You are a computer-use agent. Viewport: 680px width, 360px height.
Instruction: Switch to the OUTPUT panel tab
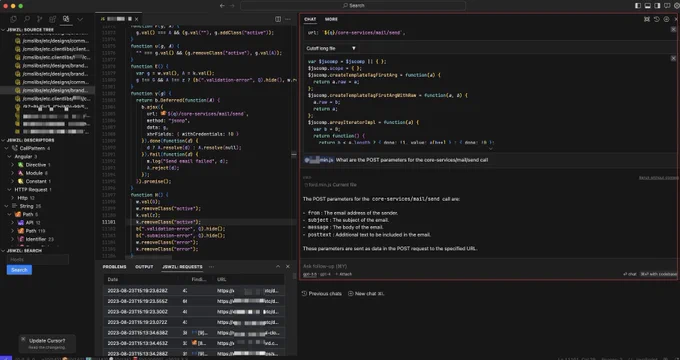coord(144,267)
